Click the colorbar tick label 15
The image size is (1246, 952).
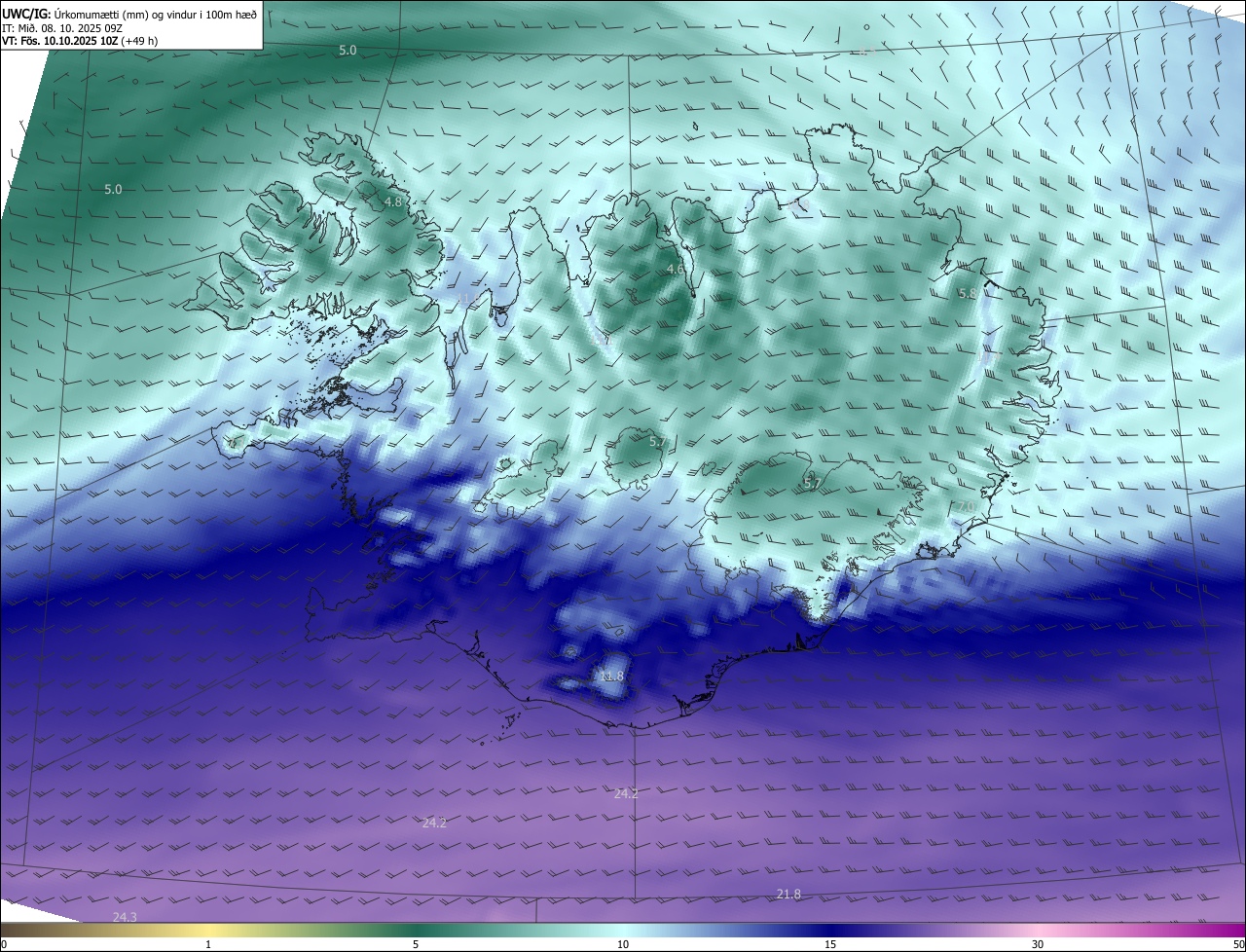tap(830, 944)
